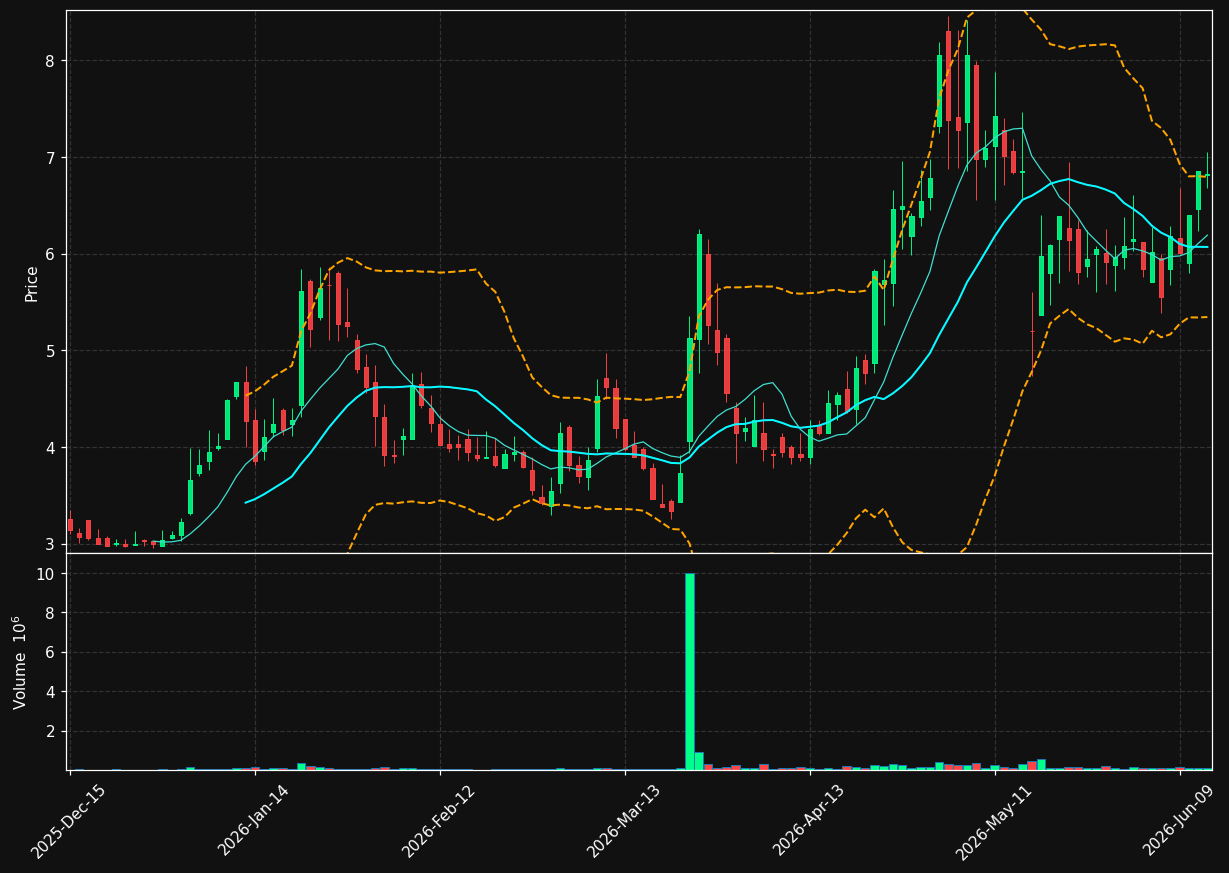Screen dimensions: 1229x873
Task: Select the 2026-Jan-14 date label
Action: pos(253,821)
